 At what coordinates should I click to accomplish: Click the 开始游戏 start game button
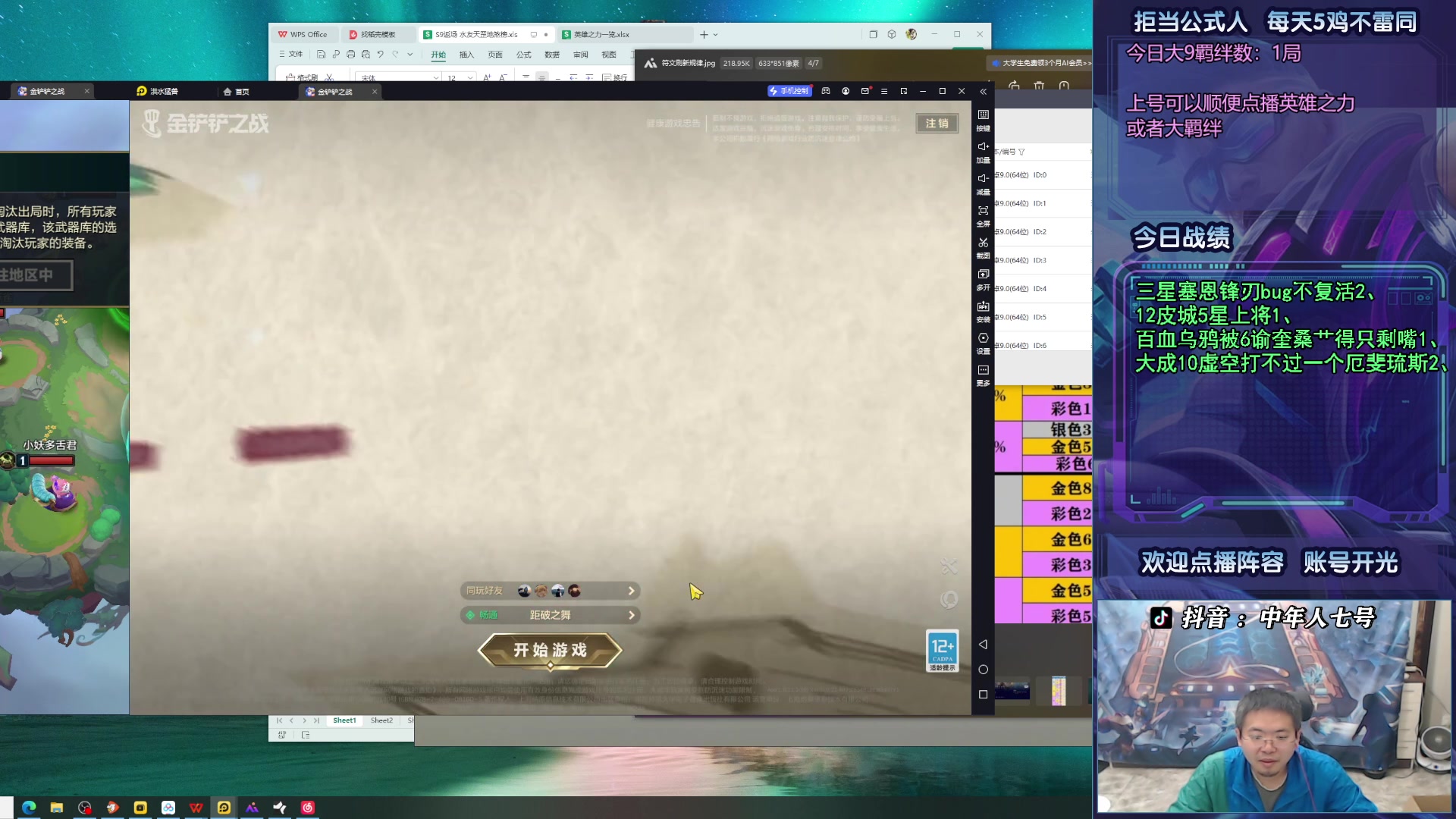pos(550,650)
